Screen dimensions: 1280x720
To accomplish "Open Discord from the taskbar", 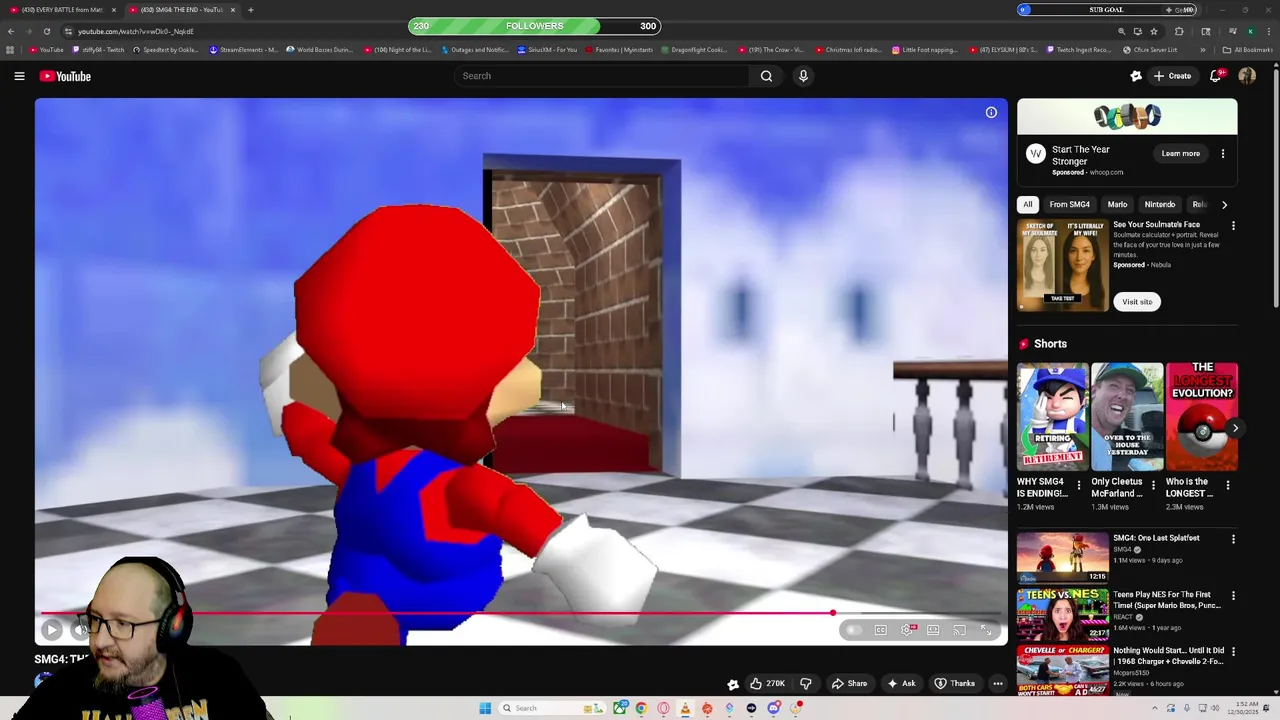I will [773, 708].
